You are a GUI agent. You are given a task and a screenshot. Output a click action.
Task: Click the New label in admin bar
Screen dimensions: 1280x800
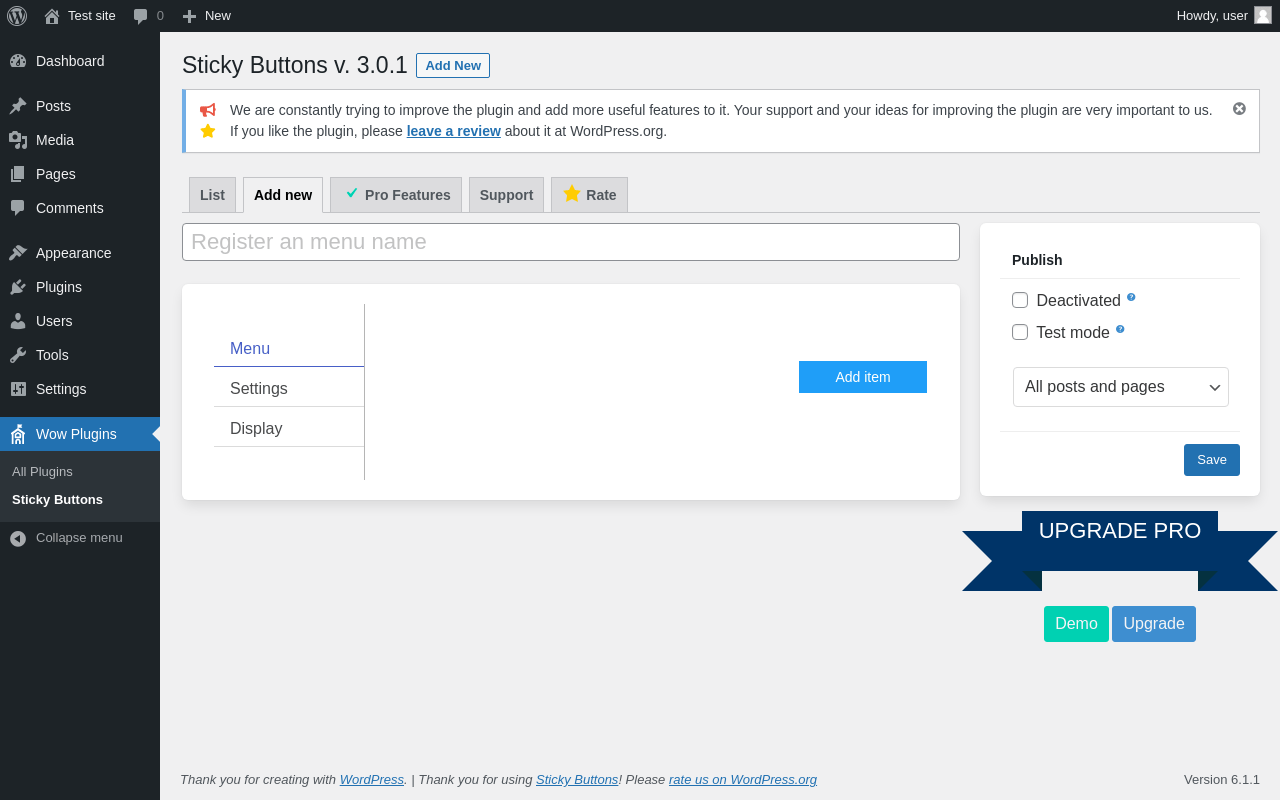point(218,16)
